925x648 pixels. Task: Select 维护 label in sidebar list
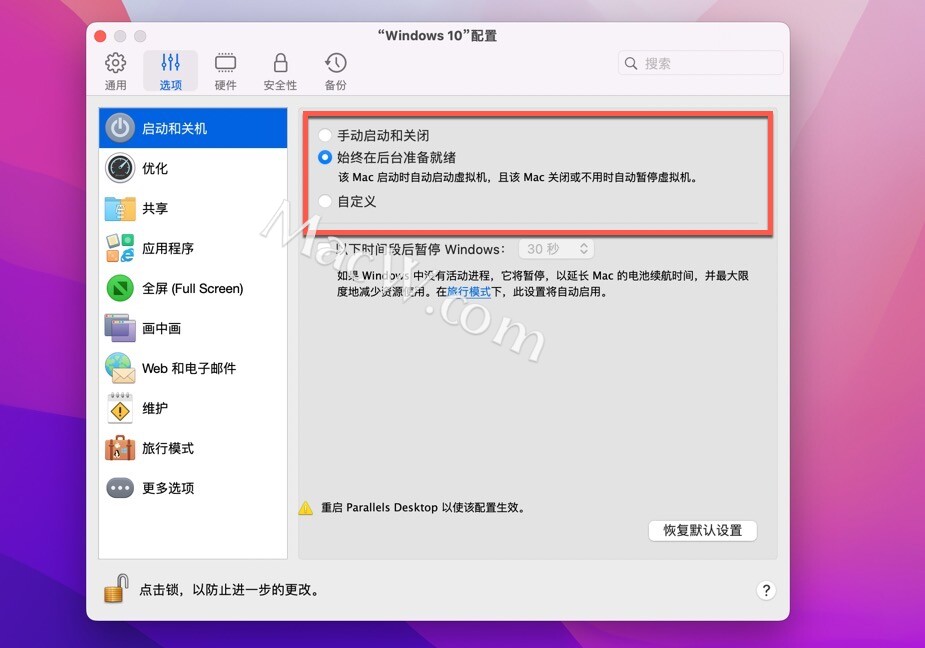pos(155,408)
